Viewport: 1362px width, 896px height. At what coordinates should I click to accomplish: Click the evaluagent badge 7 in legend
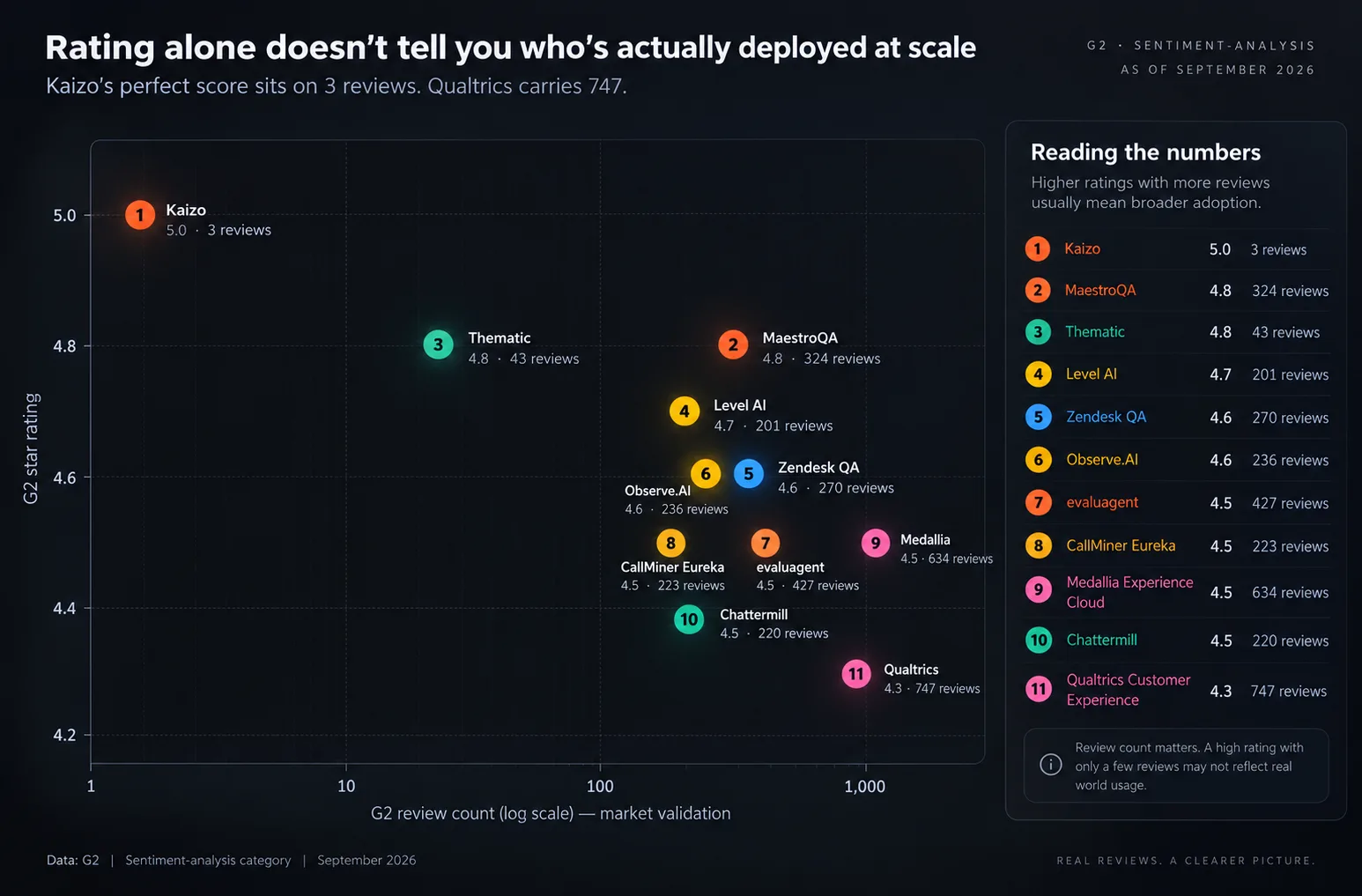pos(1038,503)
